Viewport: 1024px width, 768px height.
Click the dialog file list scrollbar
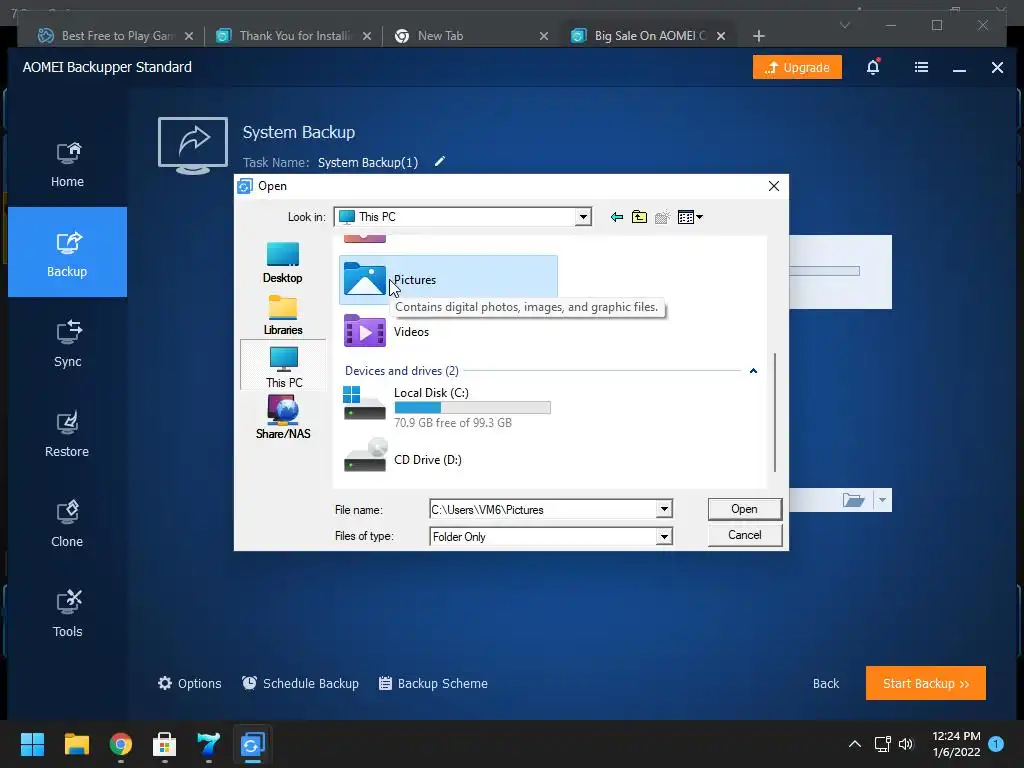click(775, 411)
